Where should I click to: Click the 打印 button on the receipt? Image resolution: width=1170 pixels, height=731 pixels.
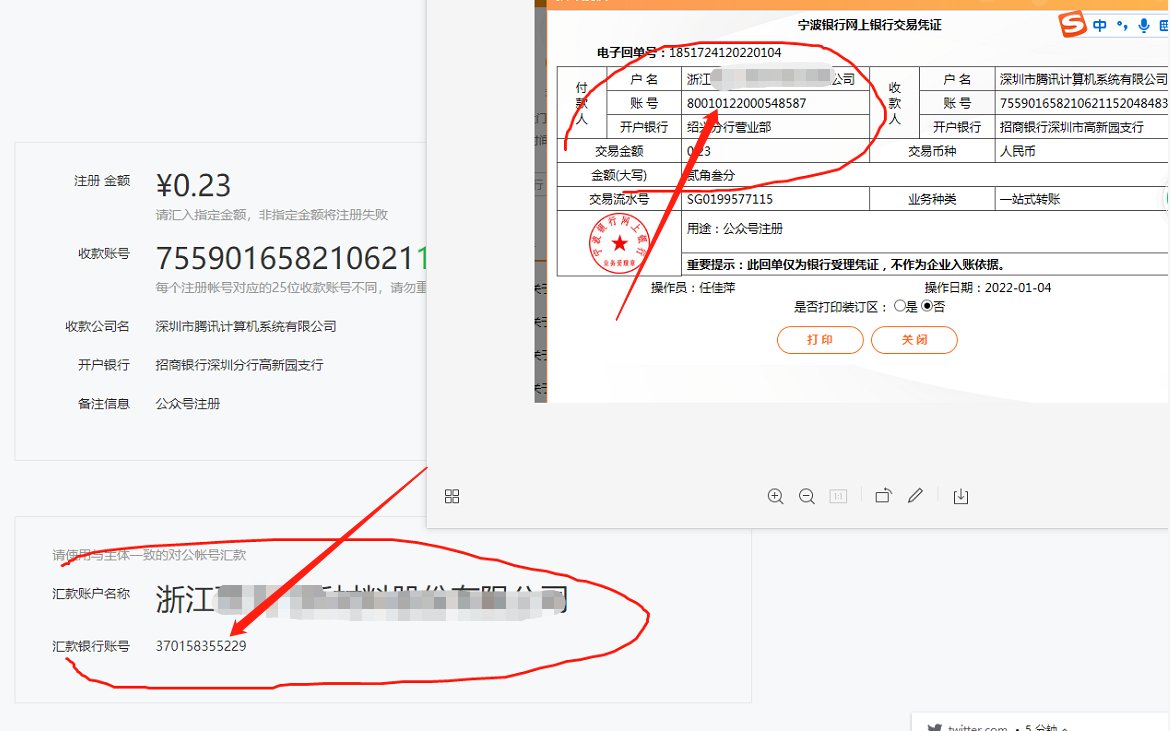(820, 340)
